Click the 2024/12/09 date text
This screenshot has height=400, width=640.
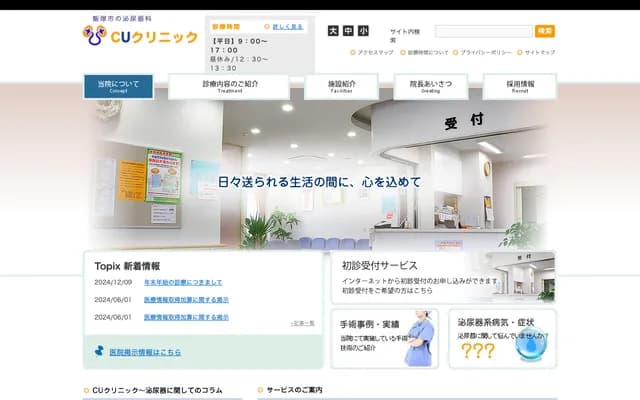[x=113, y=282]
